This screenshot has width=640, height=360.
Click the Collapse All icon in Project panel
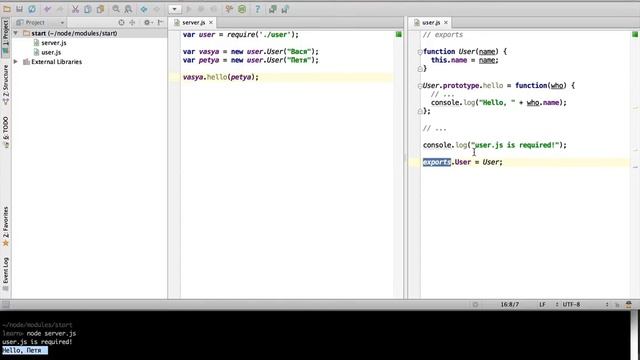[132, 22]
